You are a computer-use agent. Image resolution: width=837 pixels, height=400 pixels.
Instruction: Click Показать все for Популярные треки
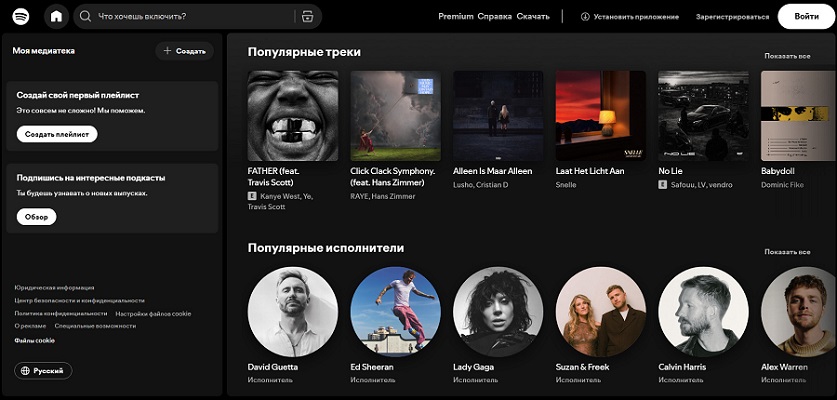[787, 56]
